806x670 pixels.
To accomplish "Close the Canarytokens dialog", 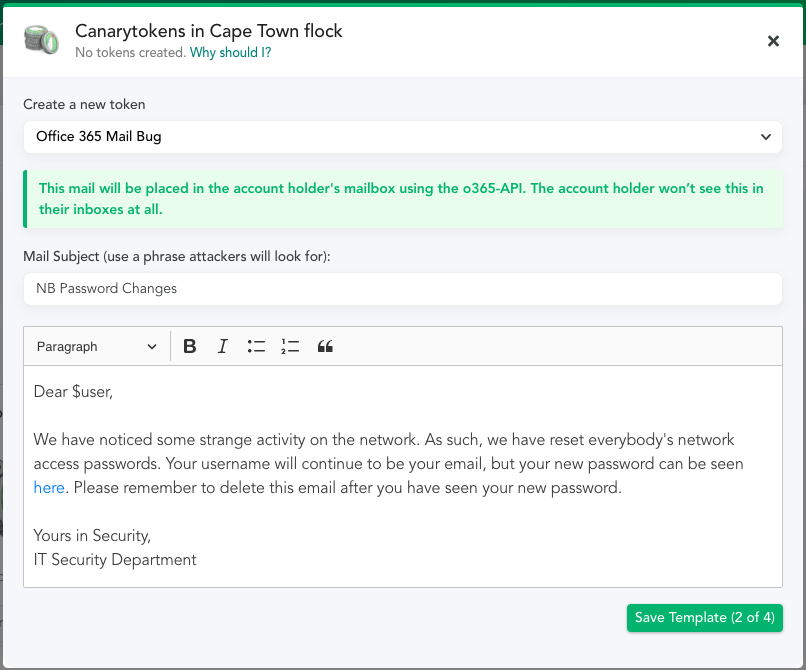I will [773, 41].
